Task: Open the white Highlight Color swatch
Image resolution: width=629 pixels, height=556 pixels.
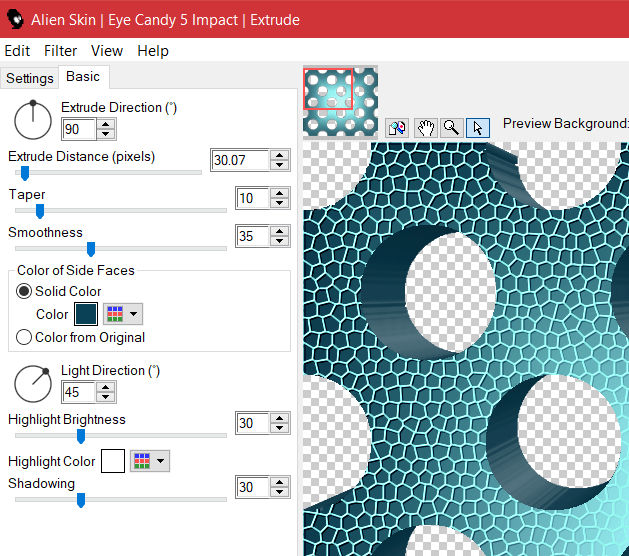Action: 113,461
